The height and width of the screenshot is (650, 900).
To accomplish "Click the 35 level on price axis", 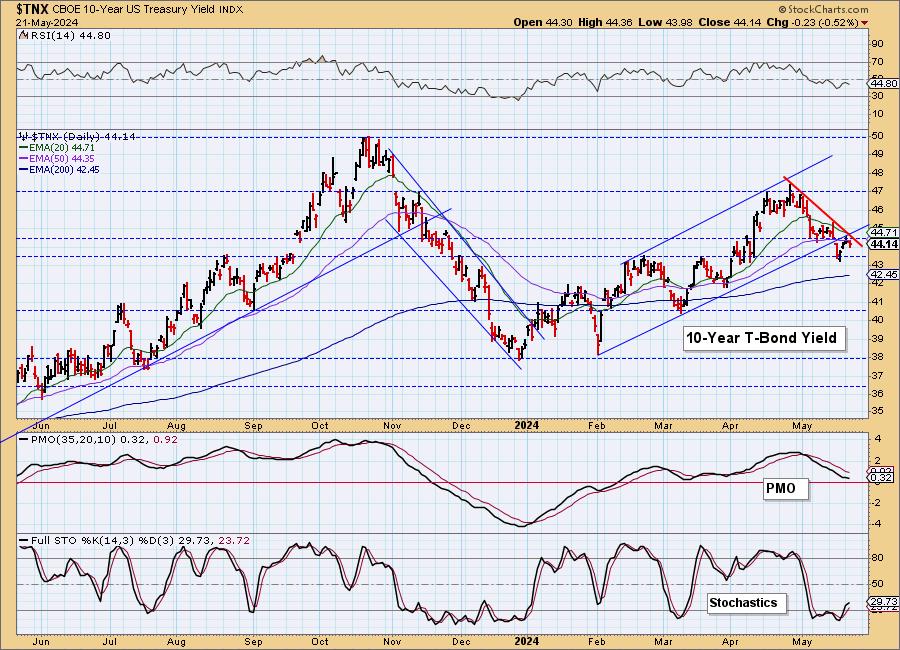I will click(x=878, y=411).
